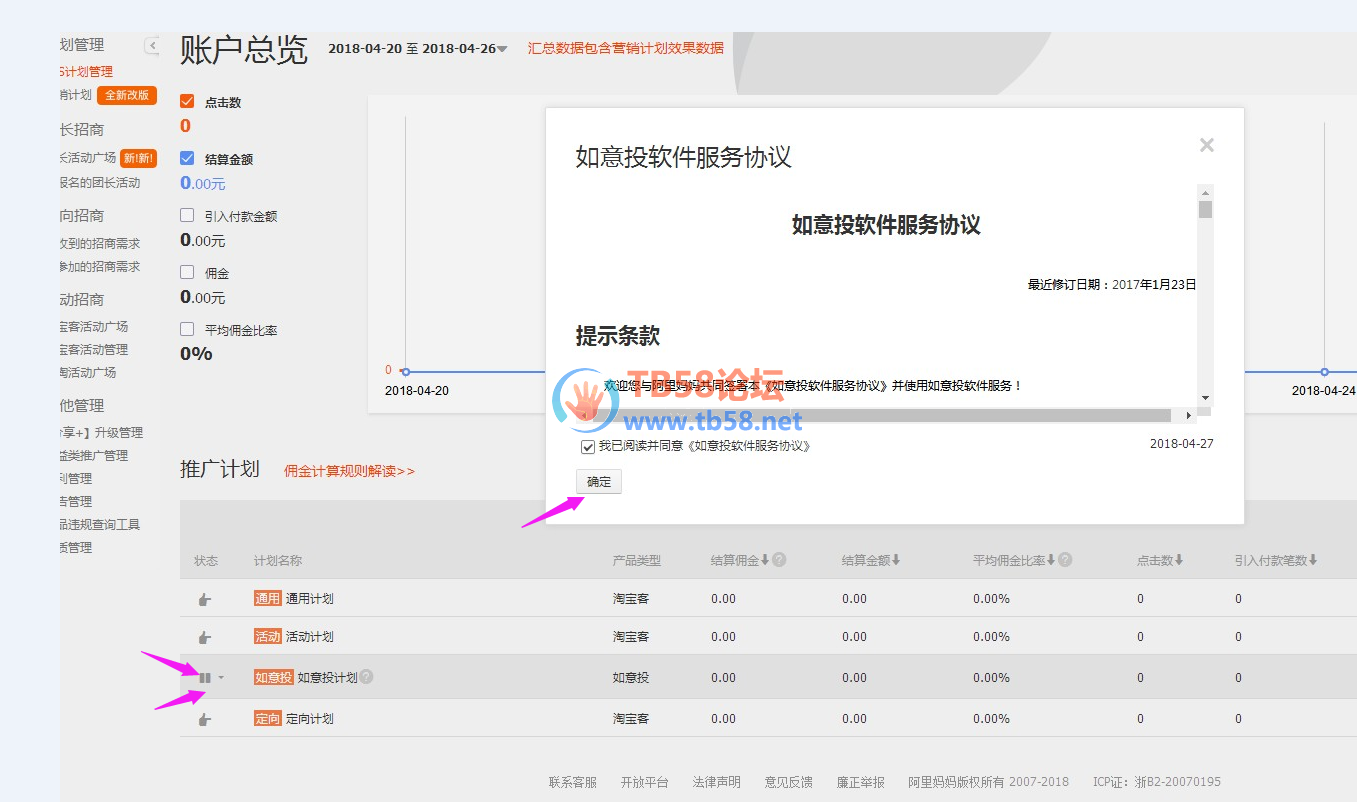The width and height of the screenshot is (1357, 802).
Task: Open 宝客活动广场 in sidebar
Action: 94,326
